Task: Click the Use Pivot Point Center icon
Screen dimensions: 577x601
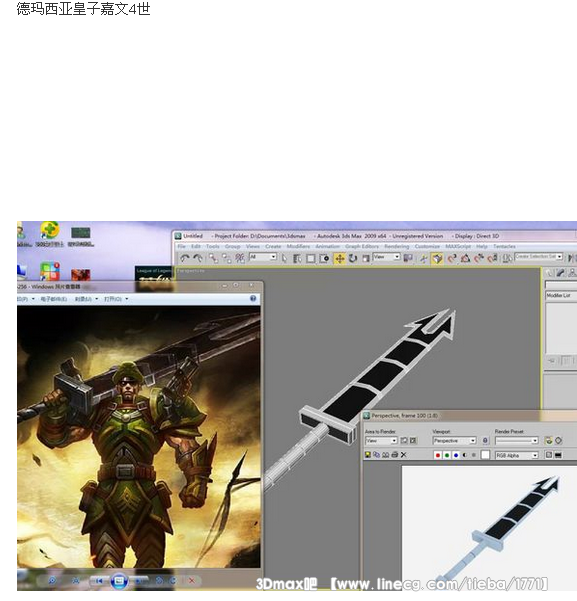Action: 408,258
